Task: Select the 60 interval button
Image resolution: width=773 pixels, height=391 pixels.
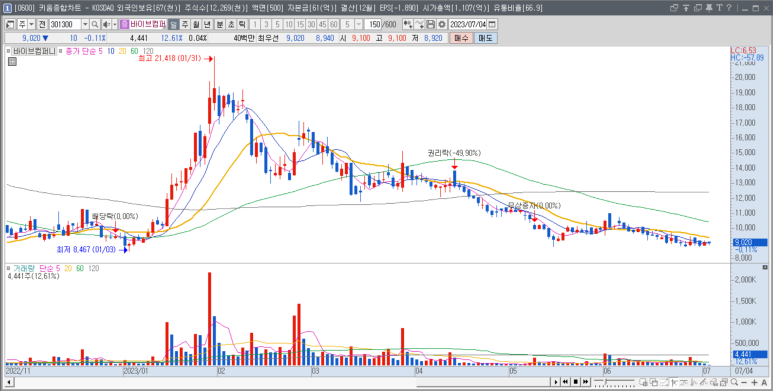Action: [x=334, y=25]
